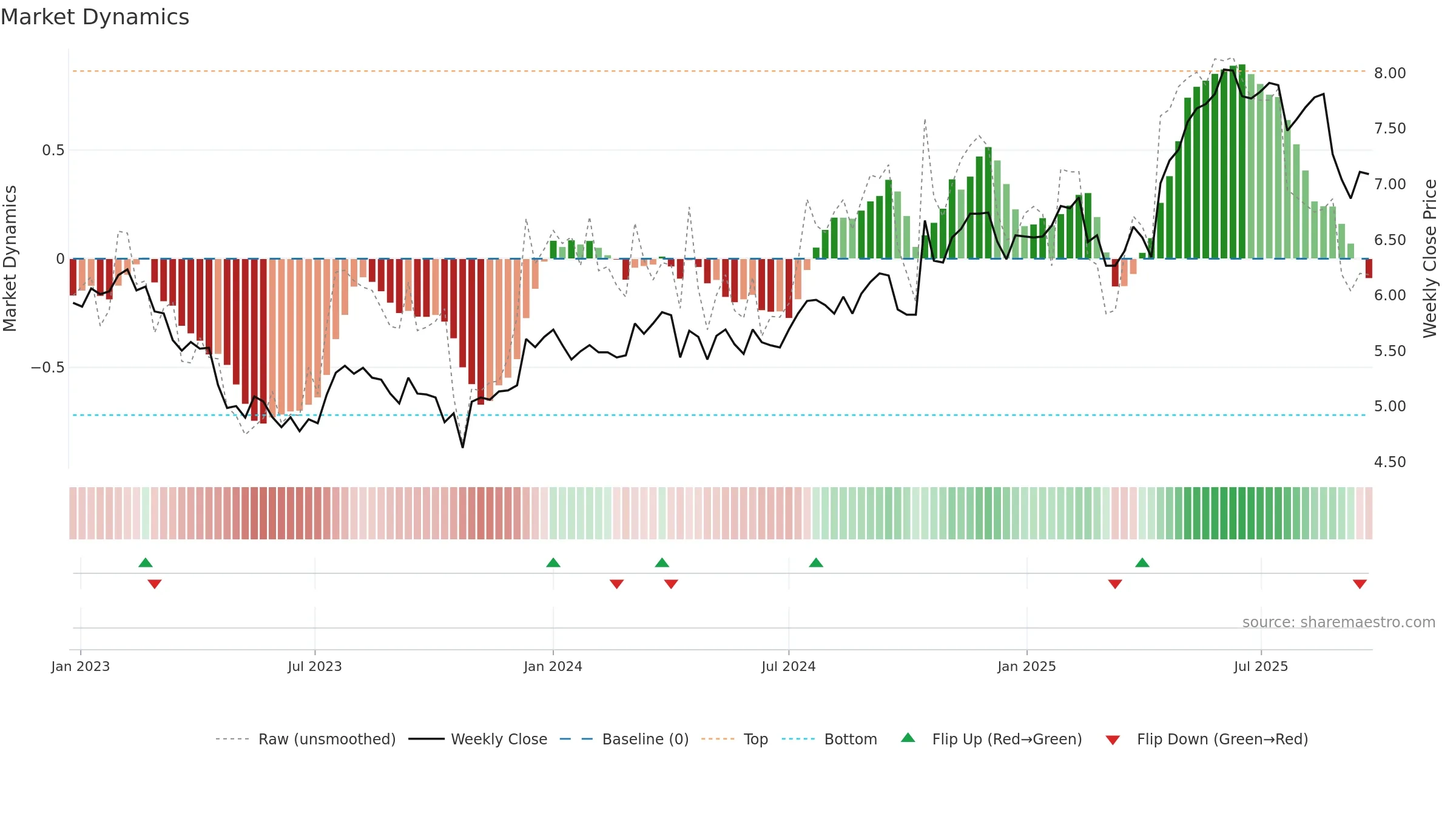The height and width of the screenshot is (819, 1456).
Task: Click the green Flip Up marker at Jan 2024
Action: [x=553, y=562]
